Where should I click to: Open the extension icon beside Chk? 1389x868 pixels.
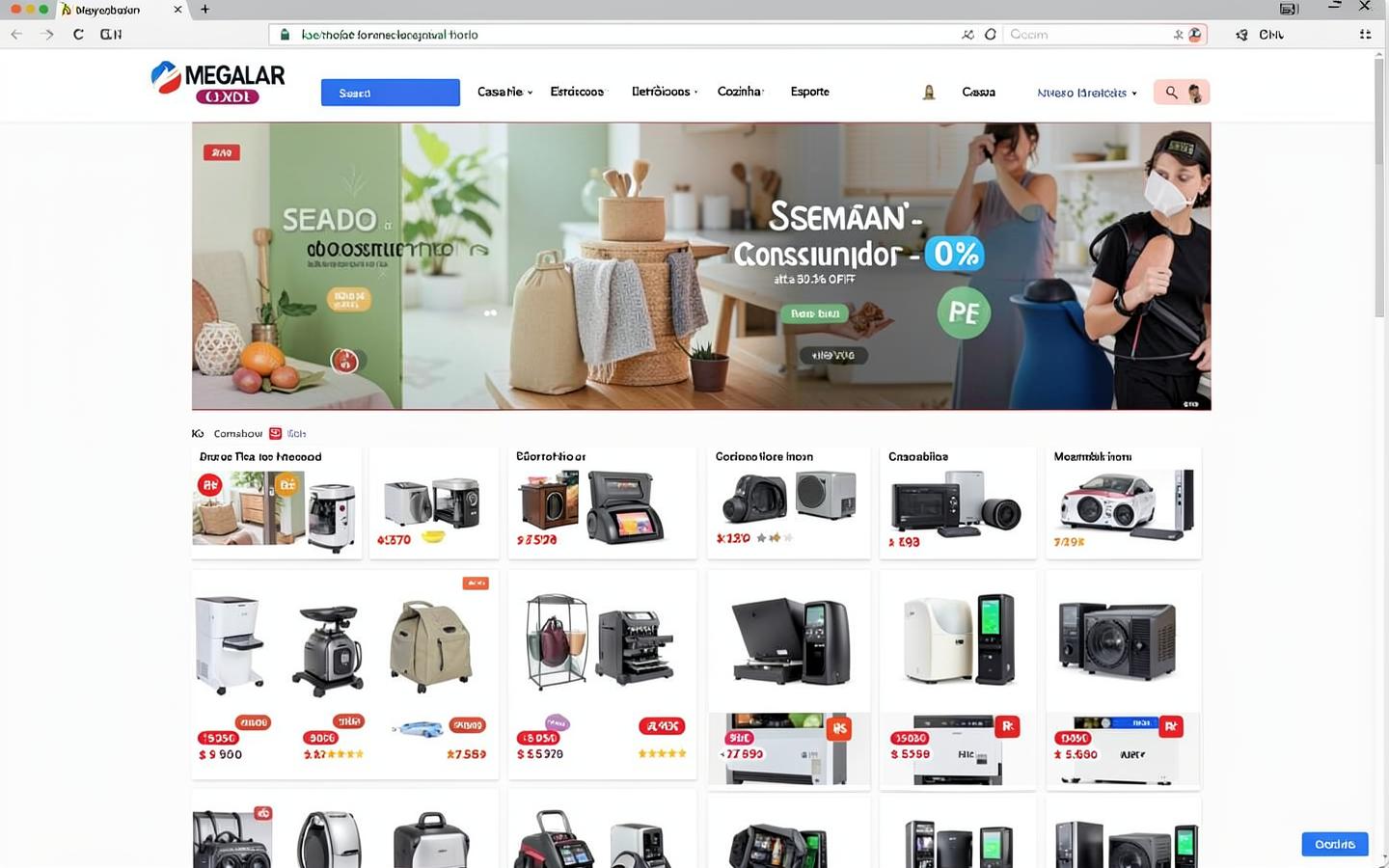(x=1242, y=34)
